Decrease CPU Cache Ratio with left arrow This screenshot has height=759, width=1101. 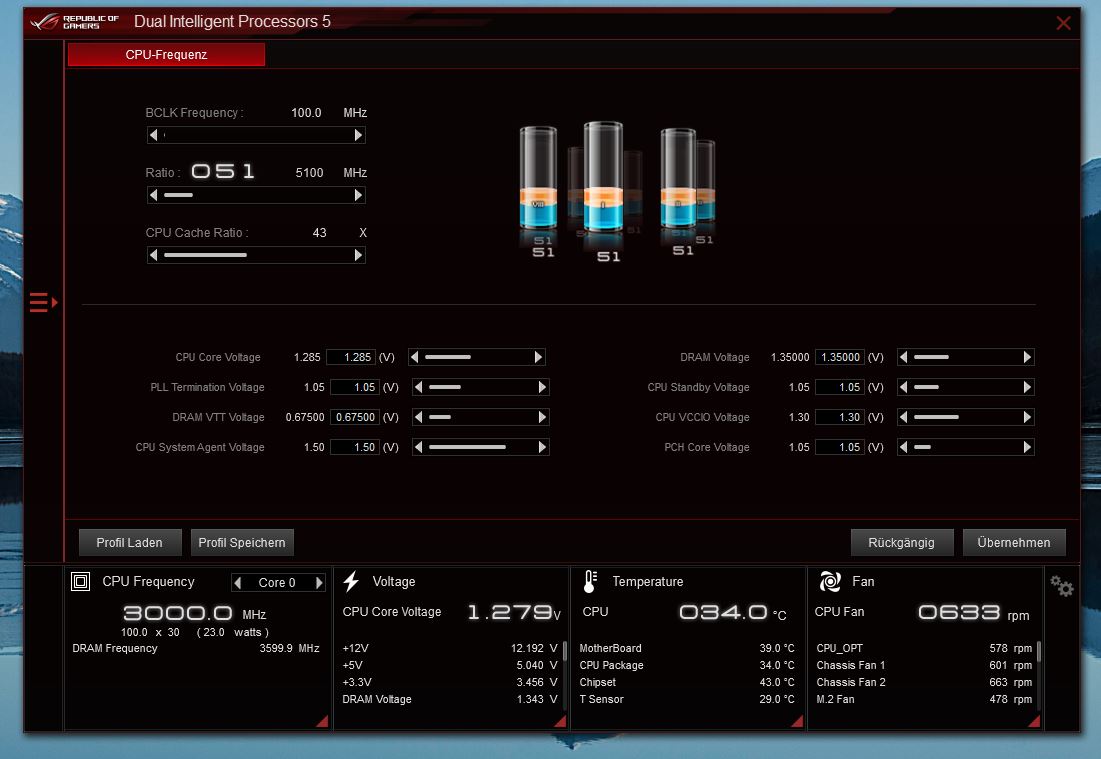click(x=153, y=255)
